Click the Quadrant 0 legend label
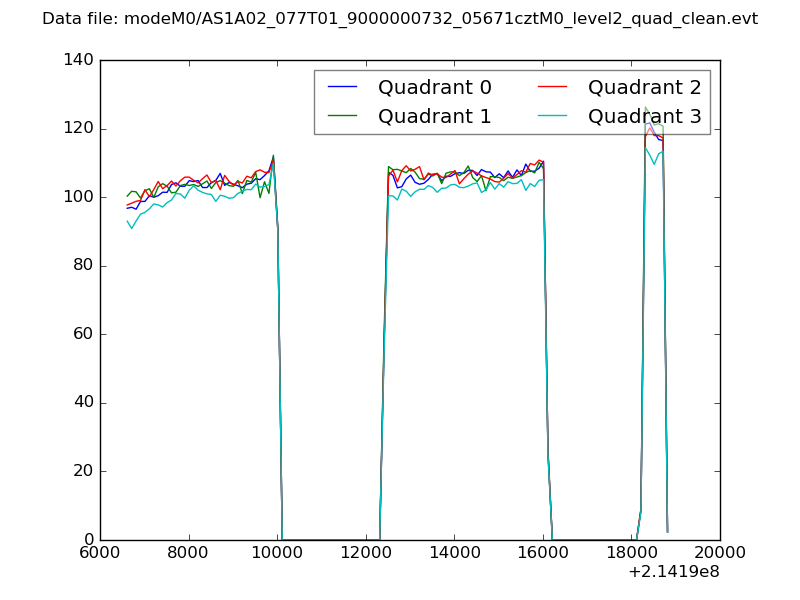Image resolution: width=800 pixels, height=600 pixels. pyautogui.click(x=434, y=87)
